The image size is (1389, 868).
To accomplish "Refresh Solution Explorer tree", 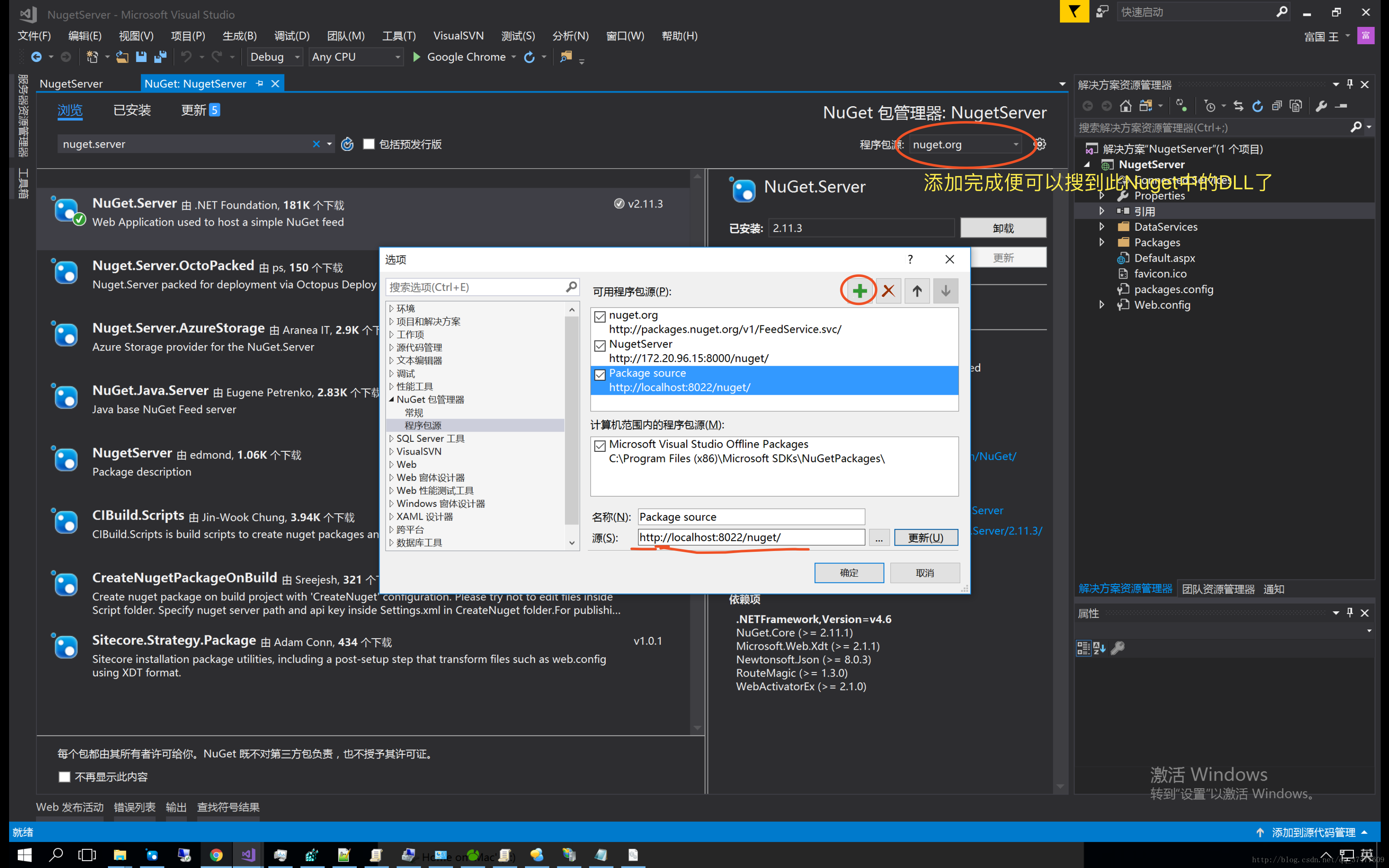I will click(x=1258, y=106).
